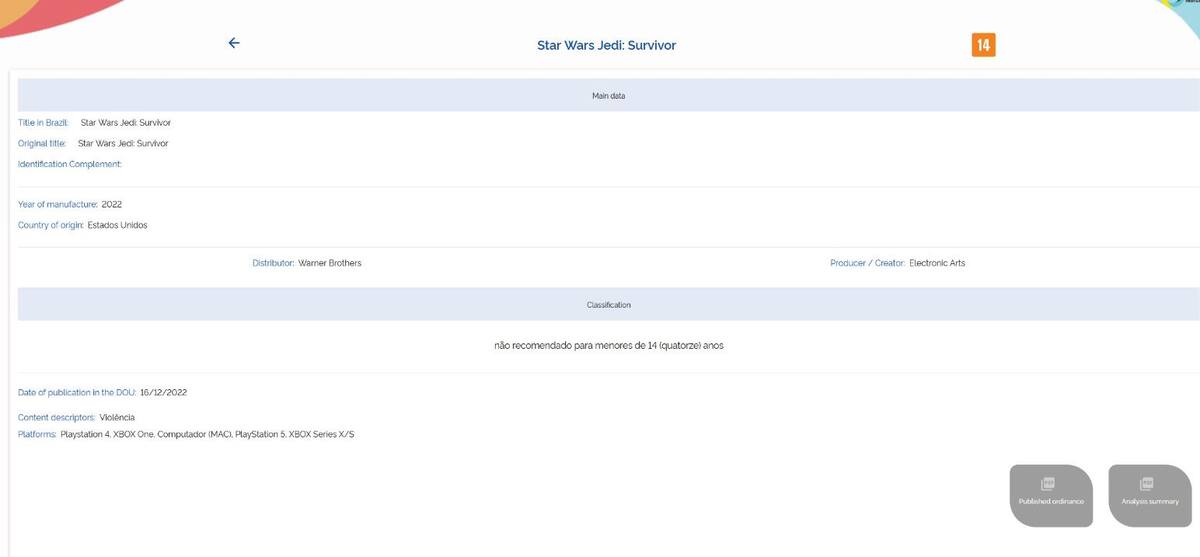This screenshot has height=557, width=1200.
Task: Click the Title in Brazil label
Action: pos(44,122)
